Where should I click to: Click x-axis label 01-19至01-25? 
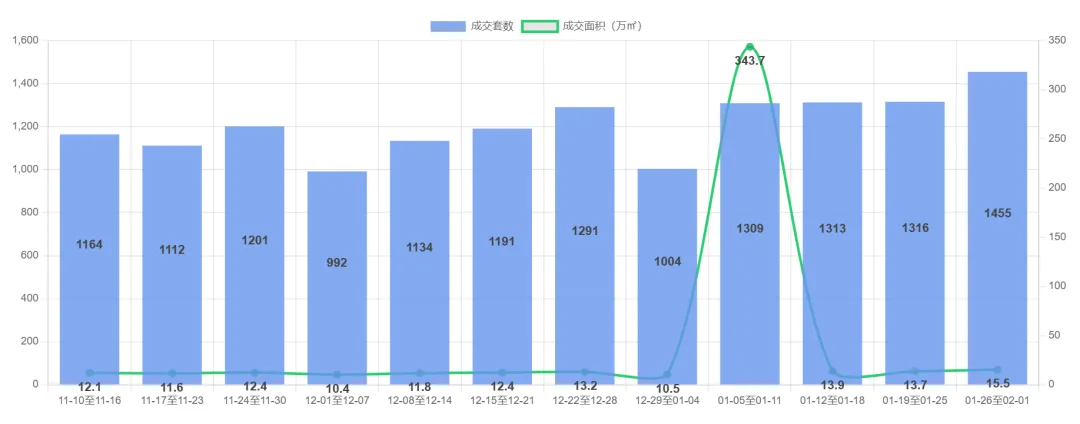[915, 401]
